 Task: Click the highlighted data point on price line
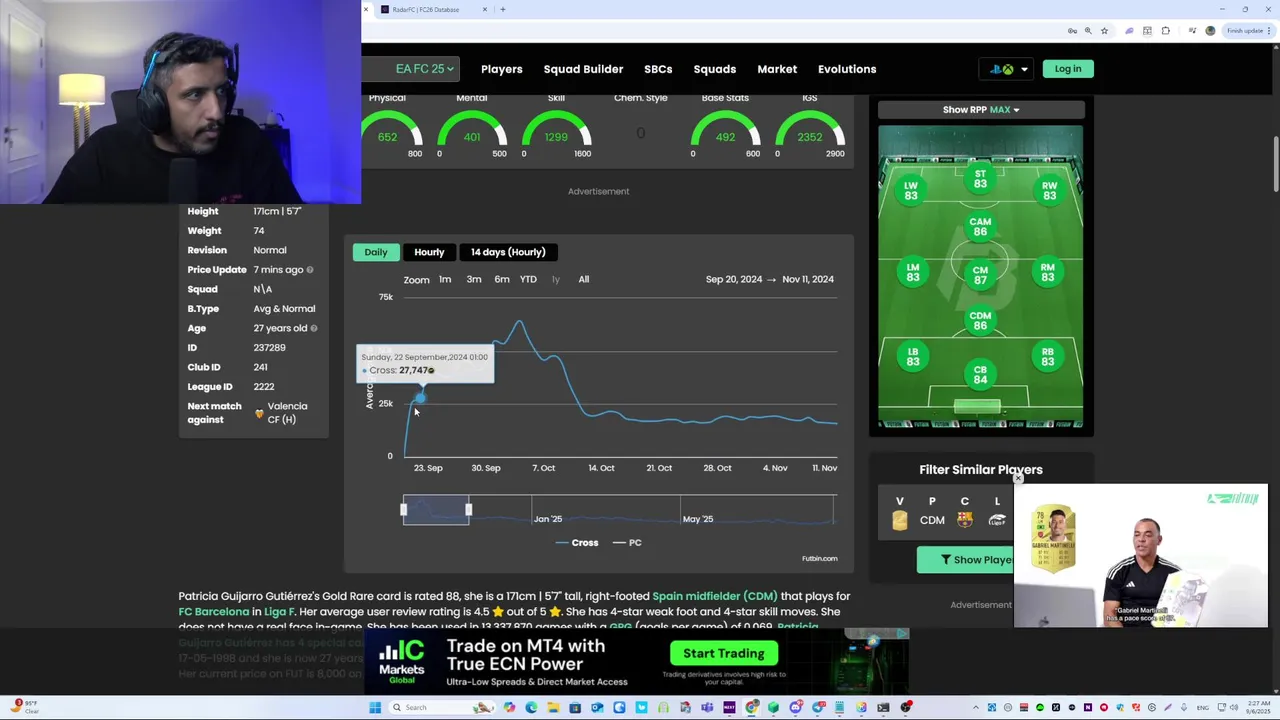click(420, 398)
